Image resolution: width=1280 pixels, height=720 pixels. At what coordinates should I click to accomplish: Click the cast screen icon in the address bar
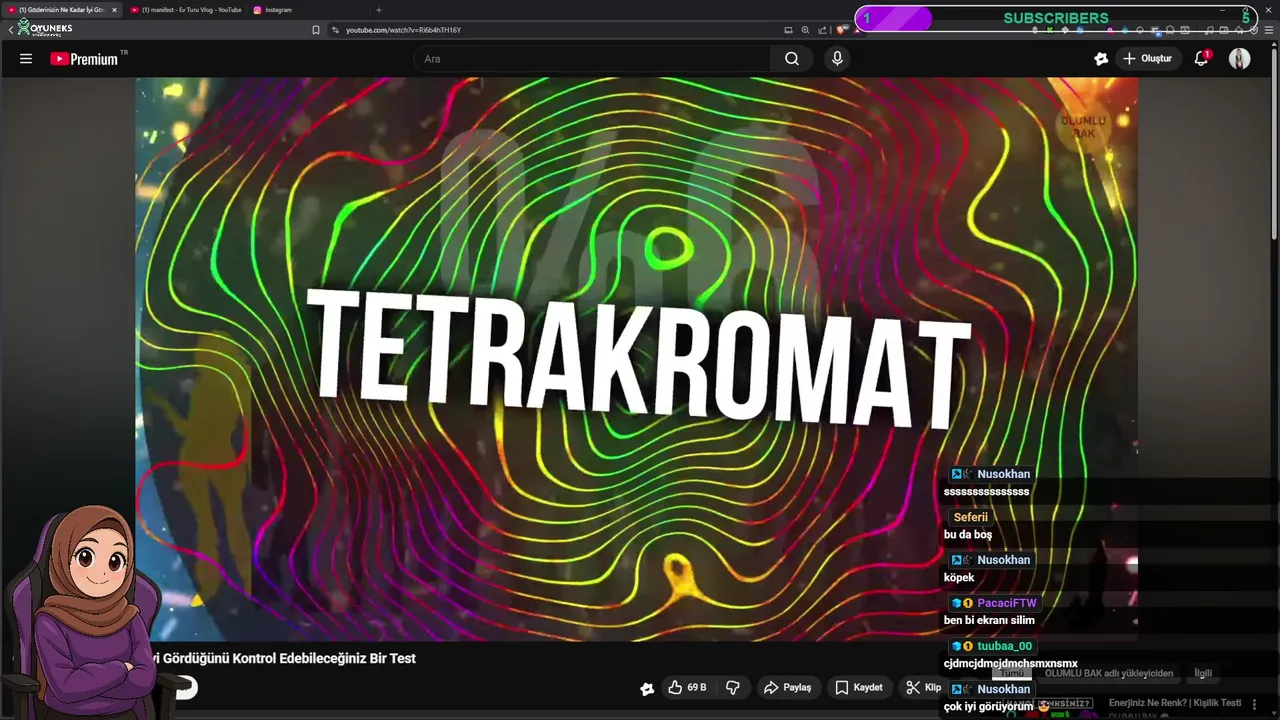pyautogui.click(x=788, y=30)
